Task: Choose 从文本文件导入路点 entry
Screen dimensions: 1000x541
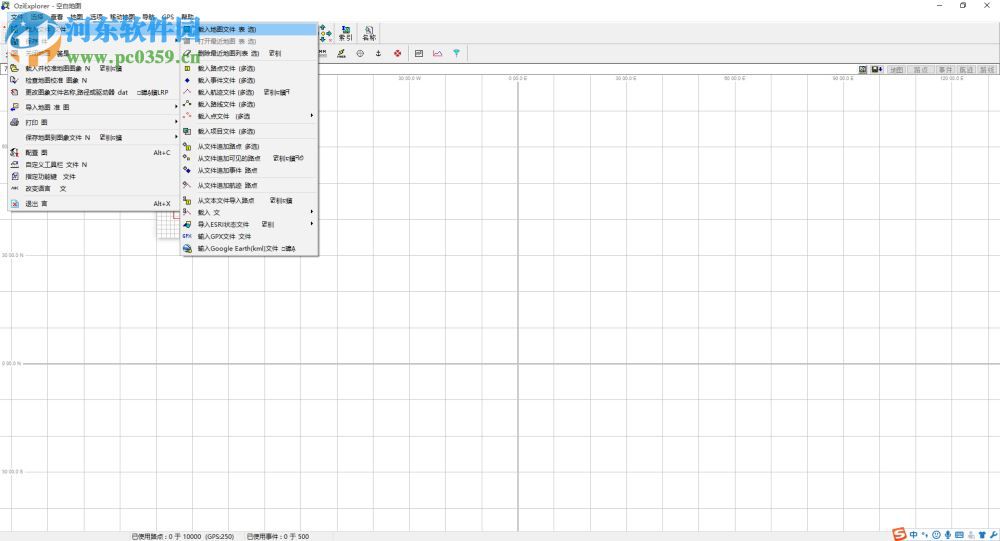Action: click(249, 200)
